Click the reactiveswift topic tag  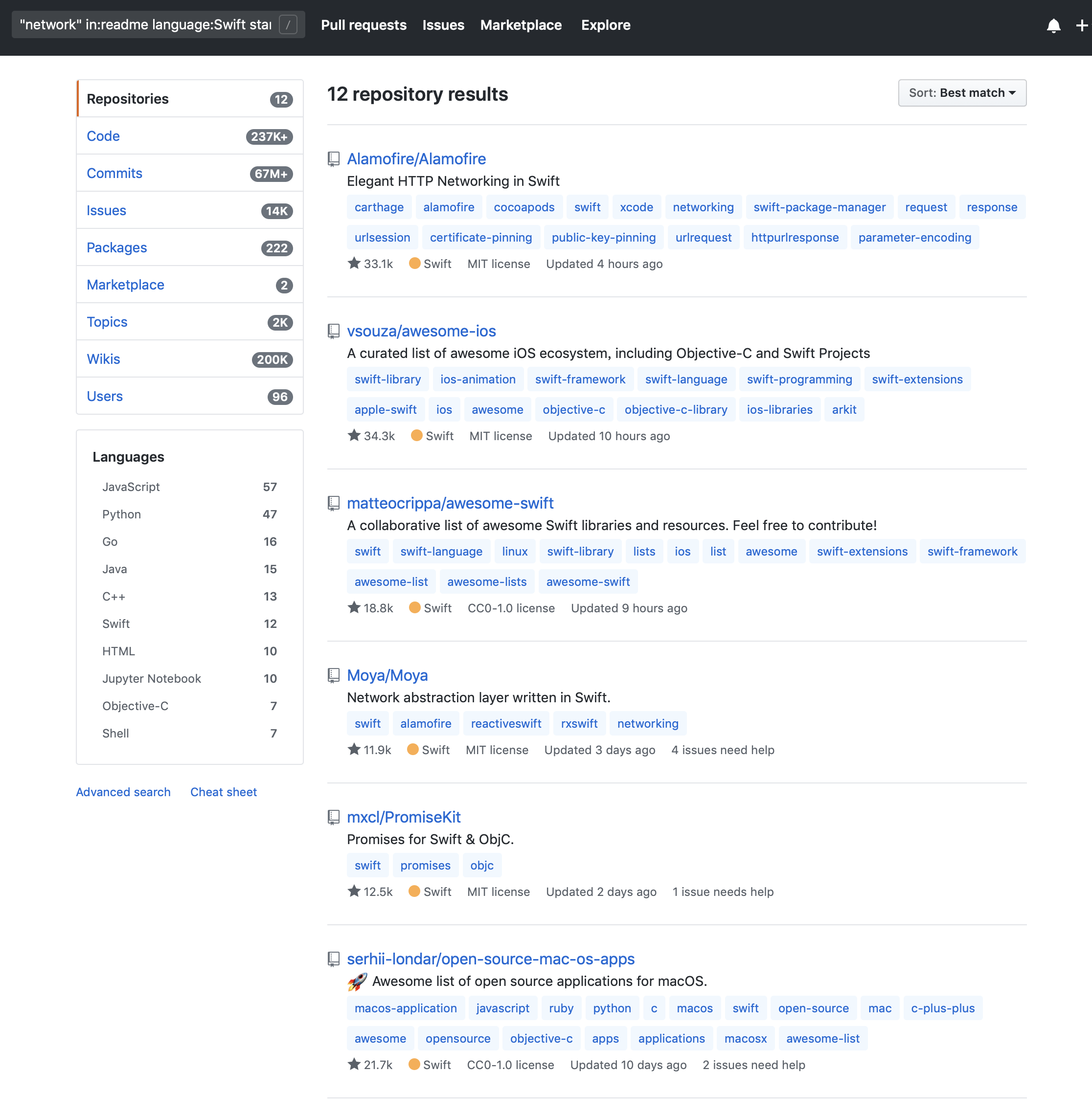tap(505, 723)
